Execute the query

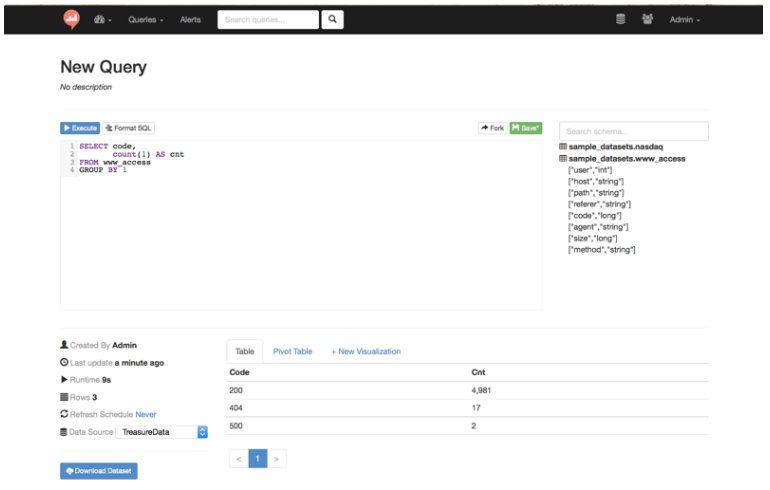[80, 129]
